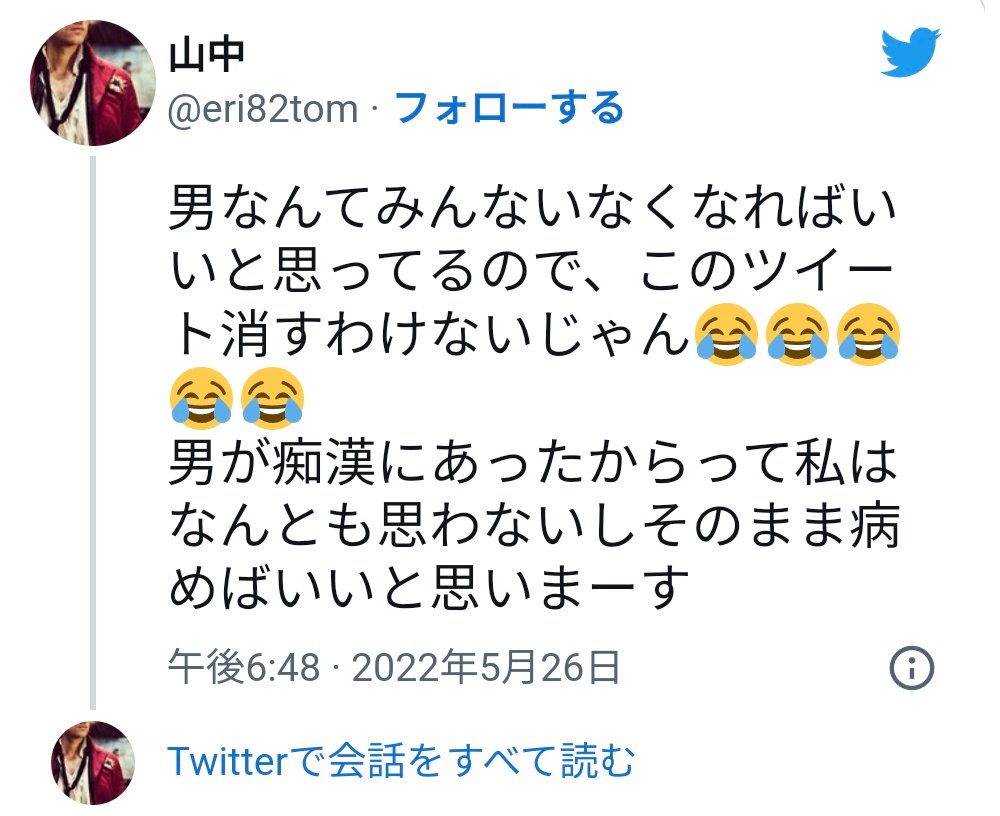
Task: Click middle laughing emoji after じゃん
Action: click(x=797, y=334)
